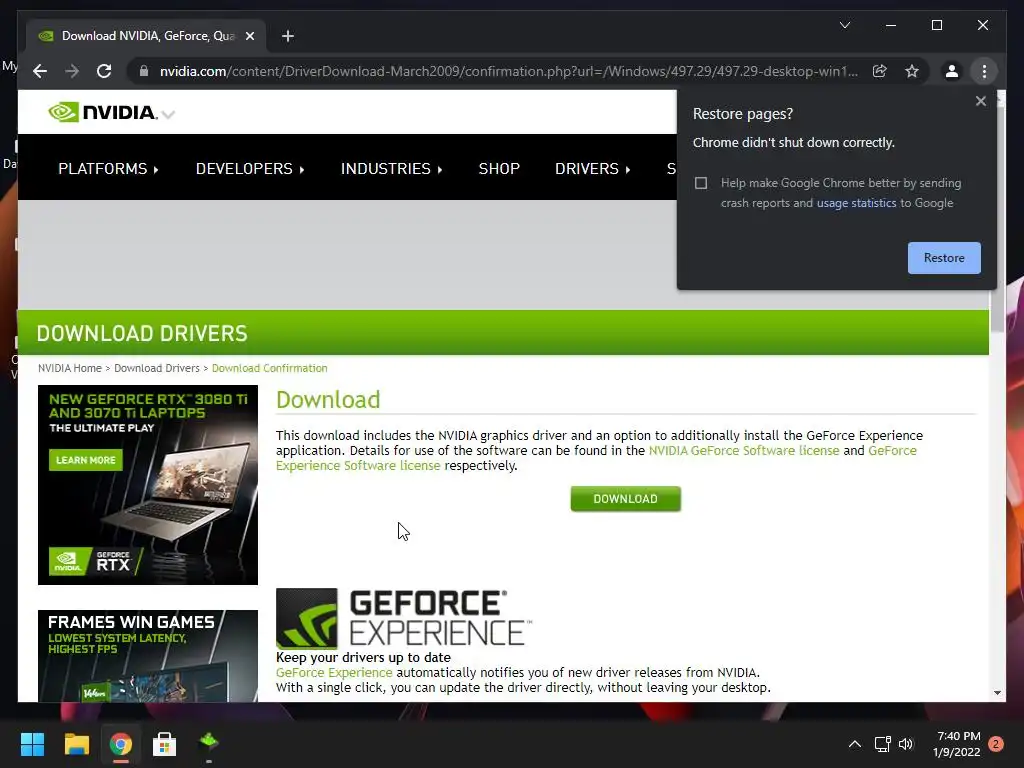Open the Windows Start menu

[32, 744]
